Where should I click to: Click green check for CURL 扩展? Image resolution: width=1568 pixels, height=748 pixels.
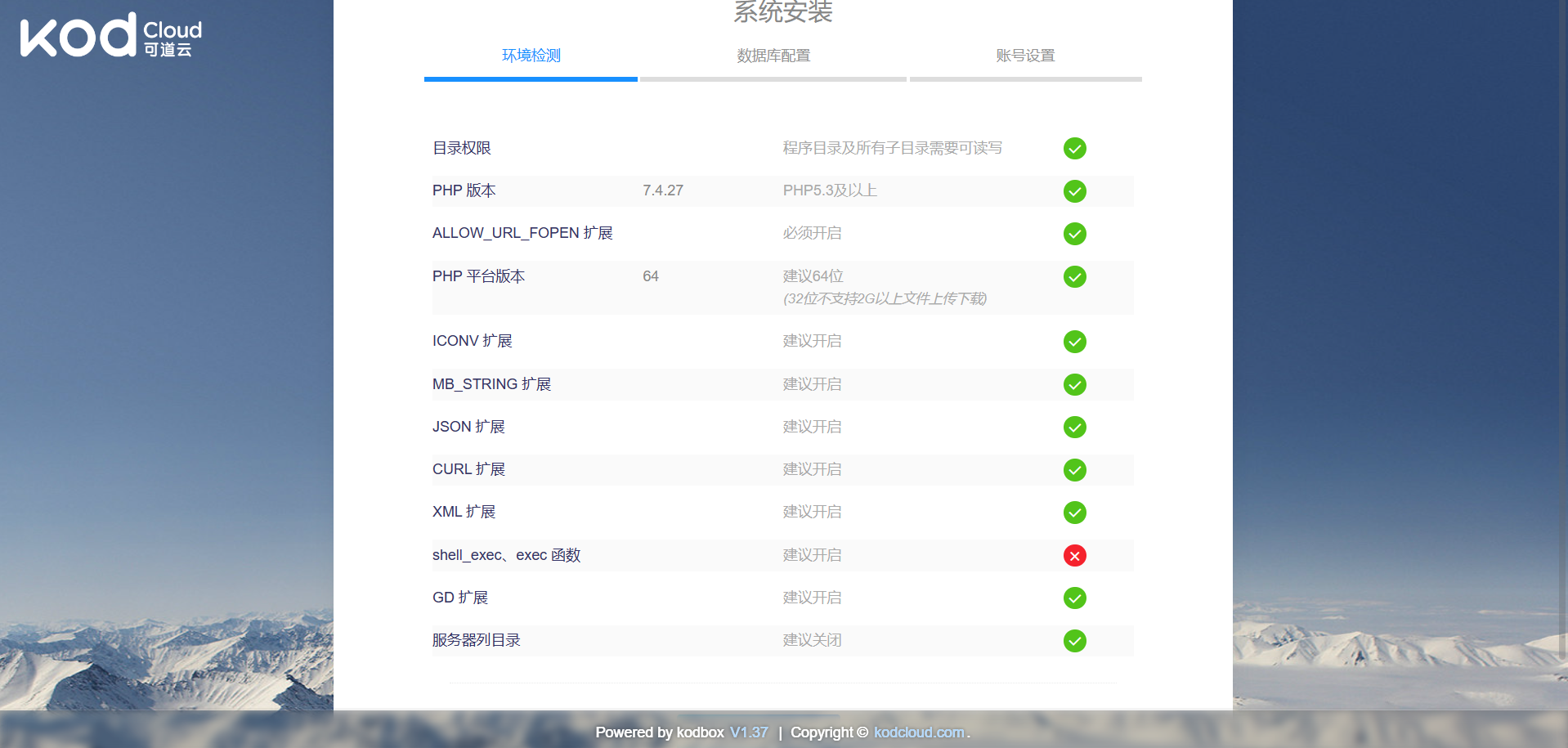[1074, 470]
